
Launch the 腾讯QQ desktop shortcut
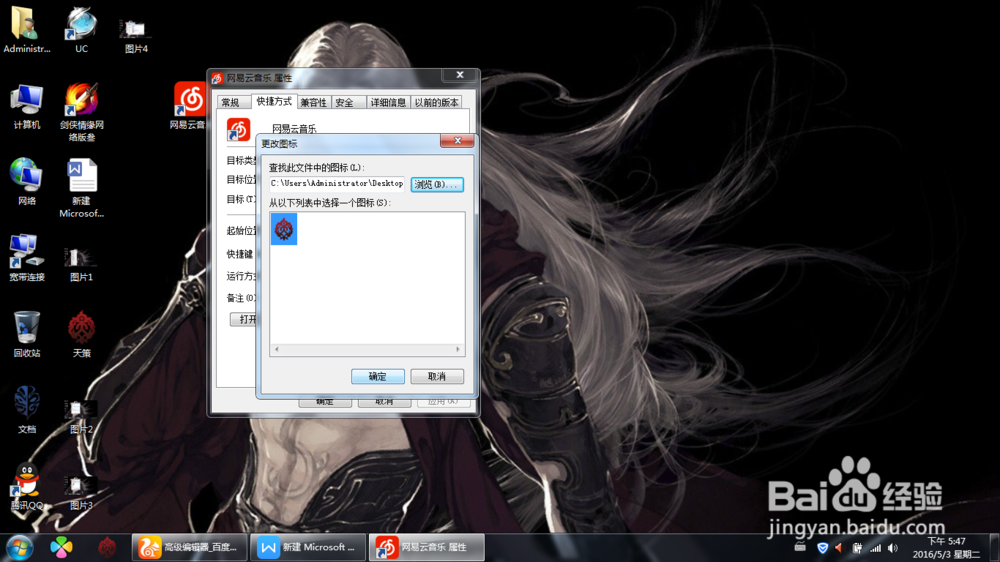tap(26, 486)
